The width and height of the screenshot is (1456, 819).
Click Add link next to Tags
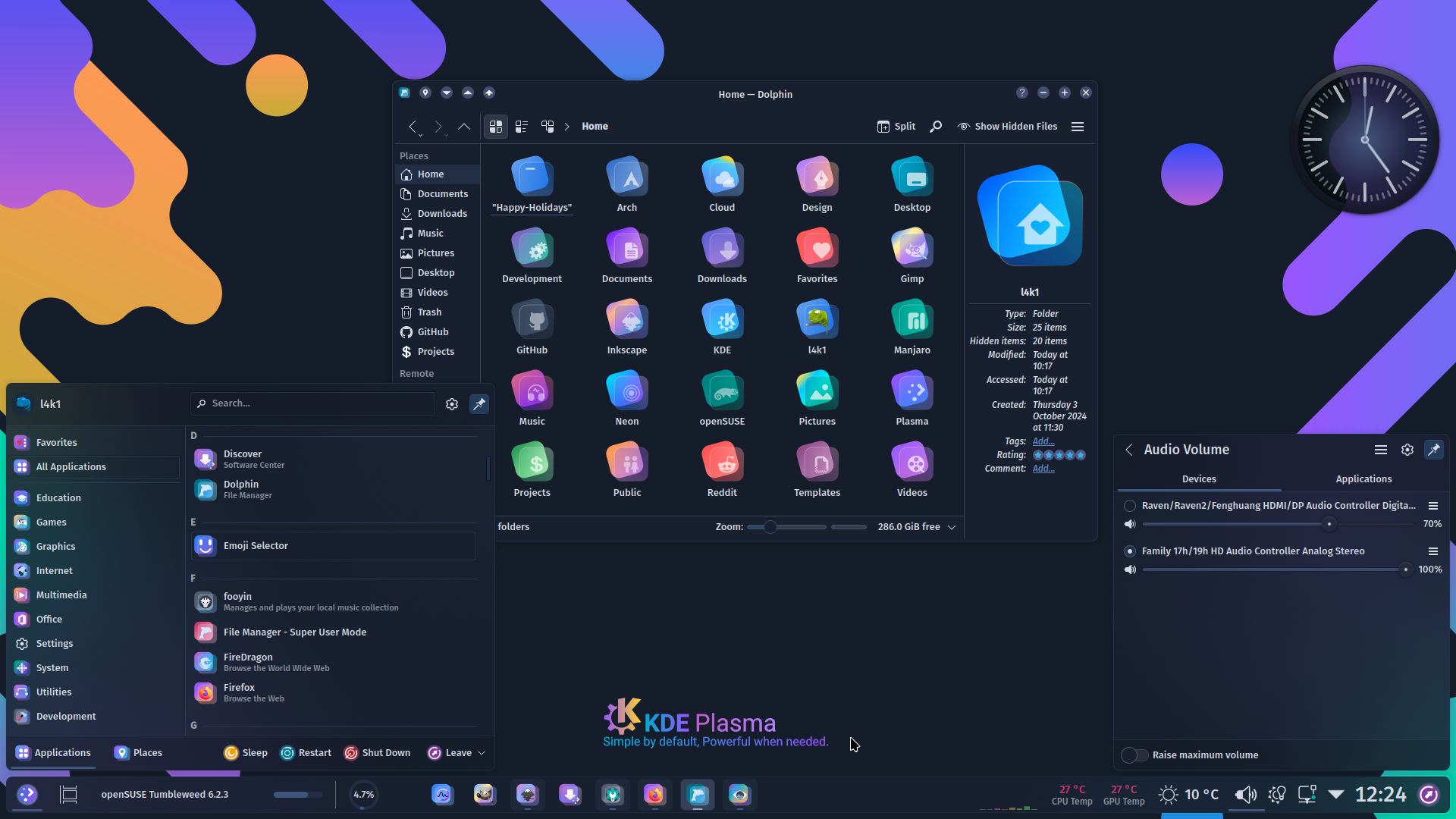(x=1043, y=441)
